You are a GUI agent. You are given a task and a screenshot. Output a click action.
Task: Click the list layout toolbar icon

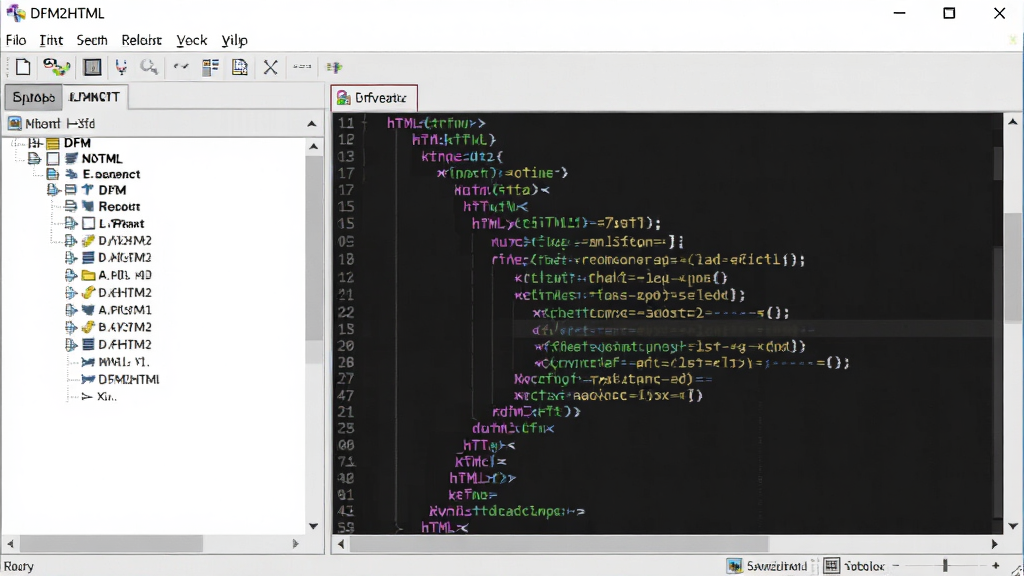210,67
